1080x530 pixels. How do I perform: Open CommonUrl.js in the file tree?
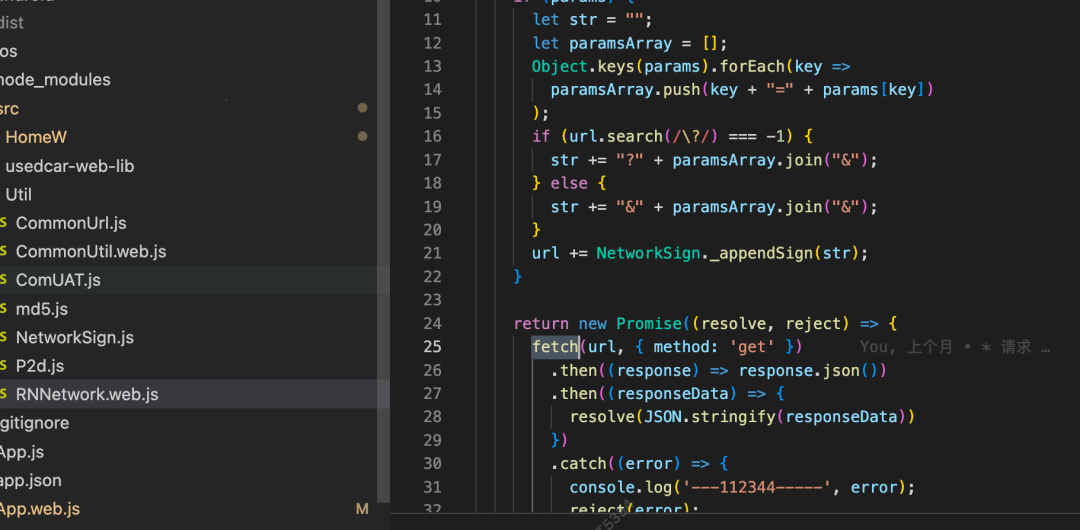point(71,223)
